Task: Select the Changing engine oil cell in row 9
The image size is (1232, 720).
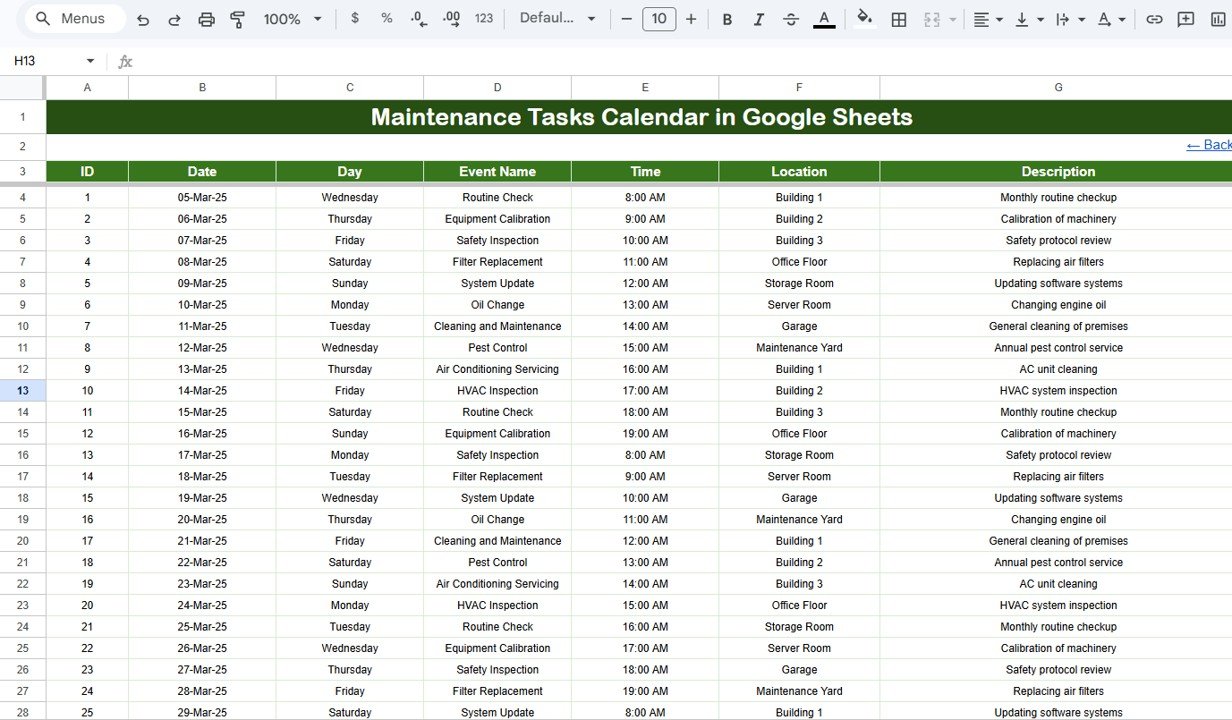Action: pyautogui.click(x=1058, y=305)
